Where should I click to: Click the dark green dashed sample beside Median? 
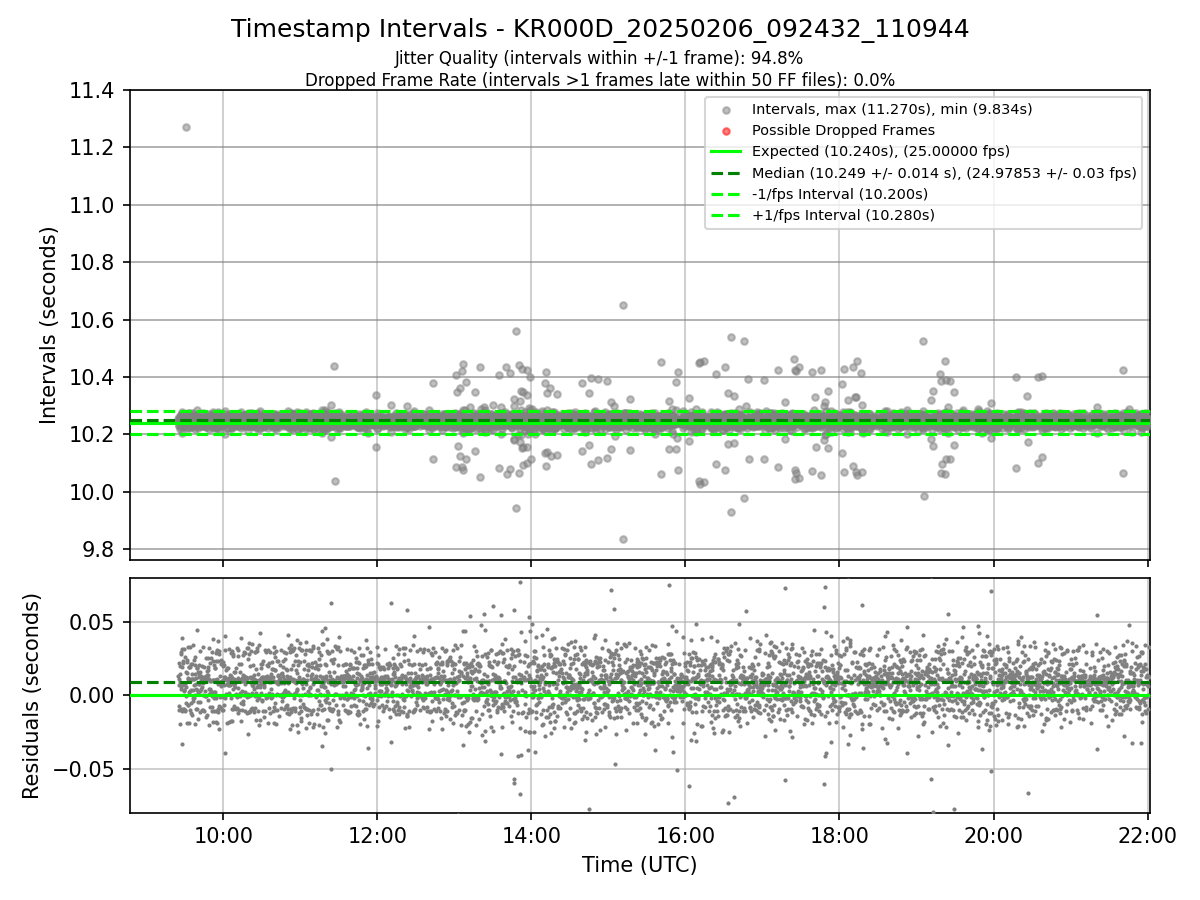(727, 173)
